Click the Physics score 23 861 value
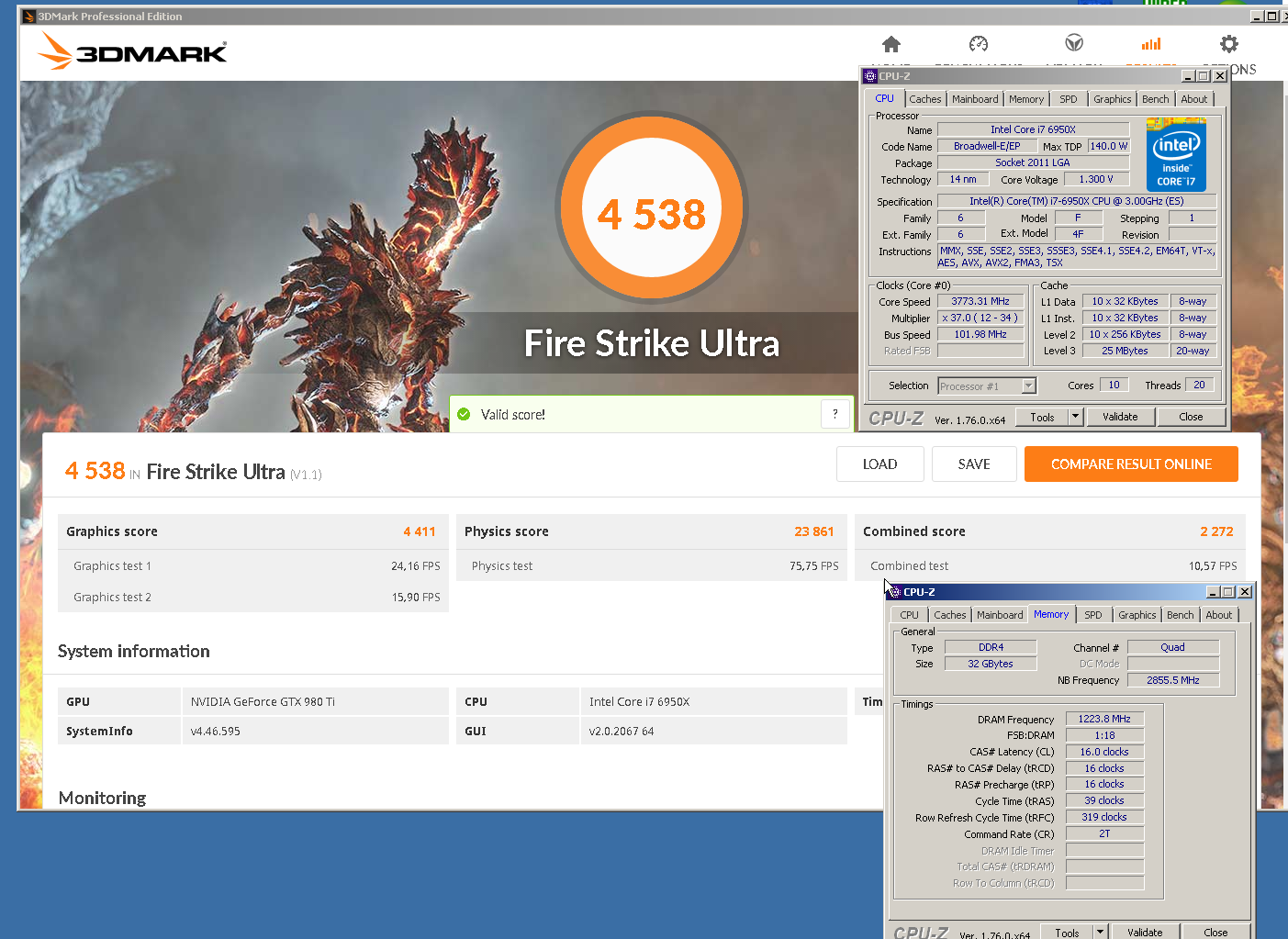Viewport: 1288px width, 939px height. click(814, 531)
